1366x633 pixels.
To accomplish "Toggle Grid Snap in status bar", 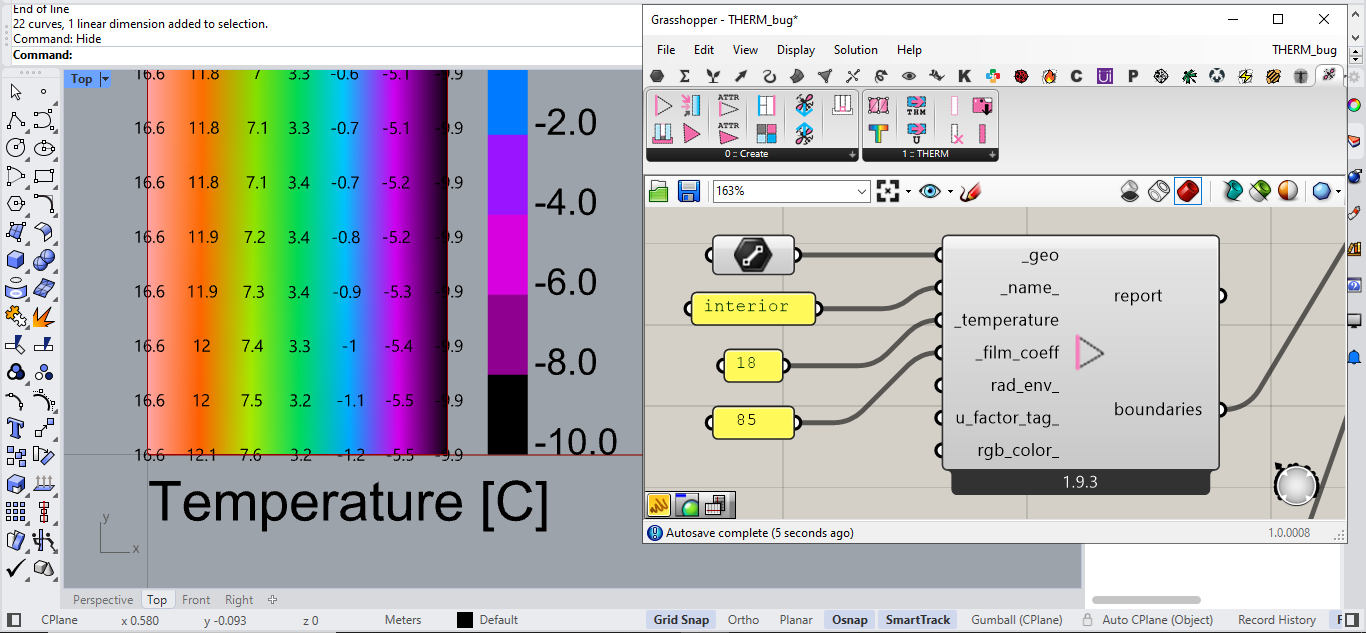I will [680, 620].
